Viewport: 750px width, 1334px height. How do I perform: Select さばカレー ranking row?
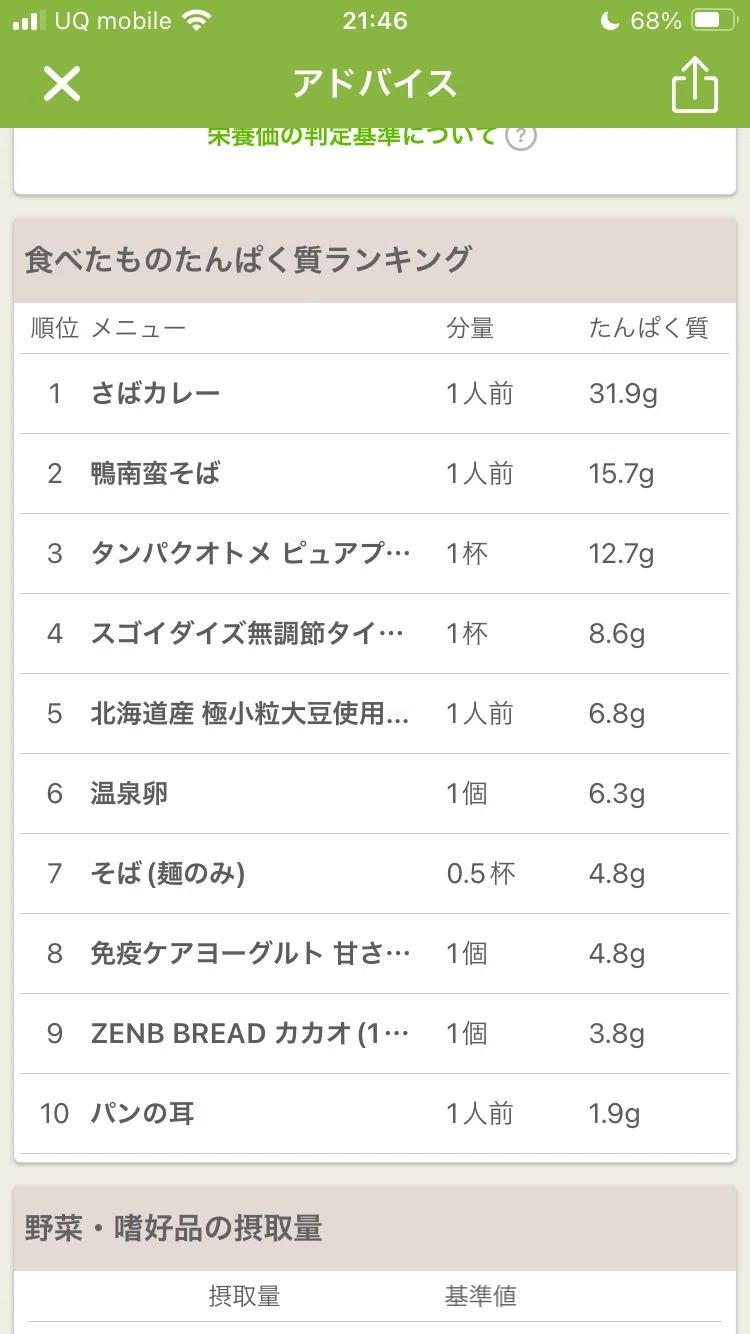[x=375, y=394]
